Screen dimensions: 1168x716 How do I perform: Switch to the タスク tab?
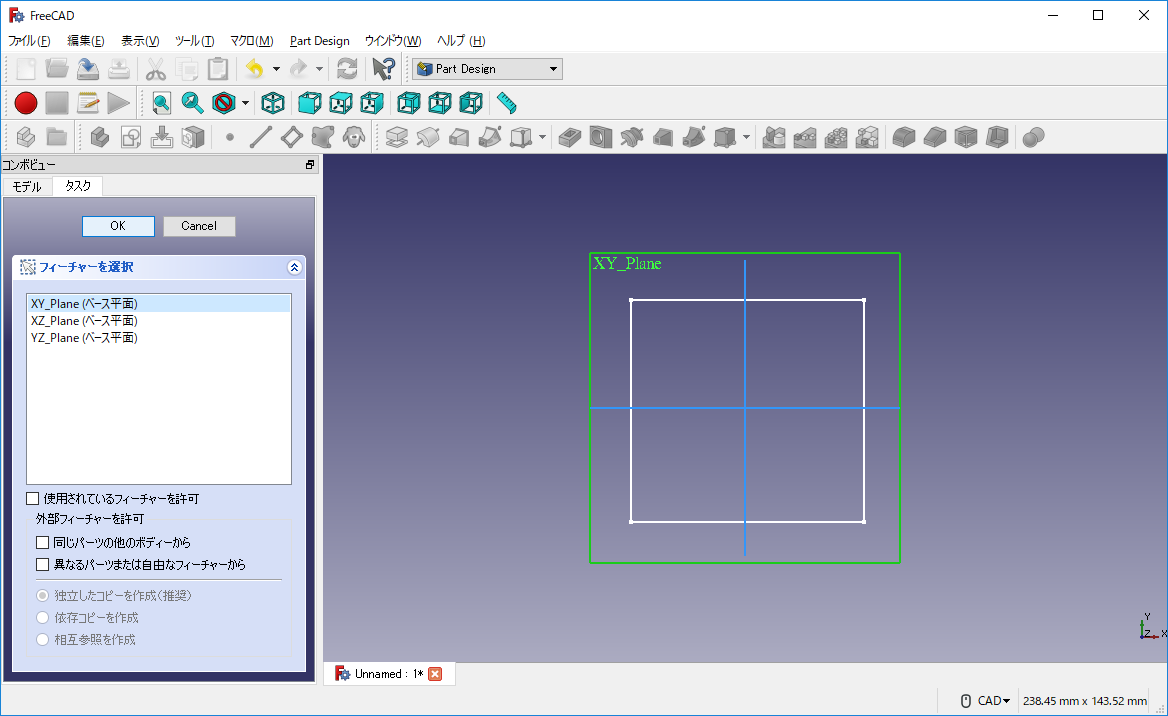tap(77, 186)
